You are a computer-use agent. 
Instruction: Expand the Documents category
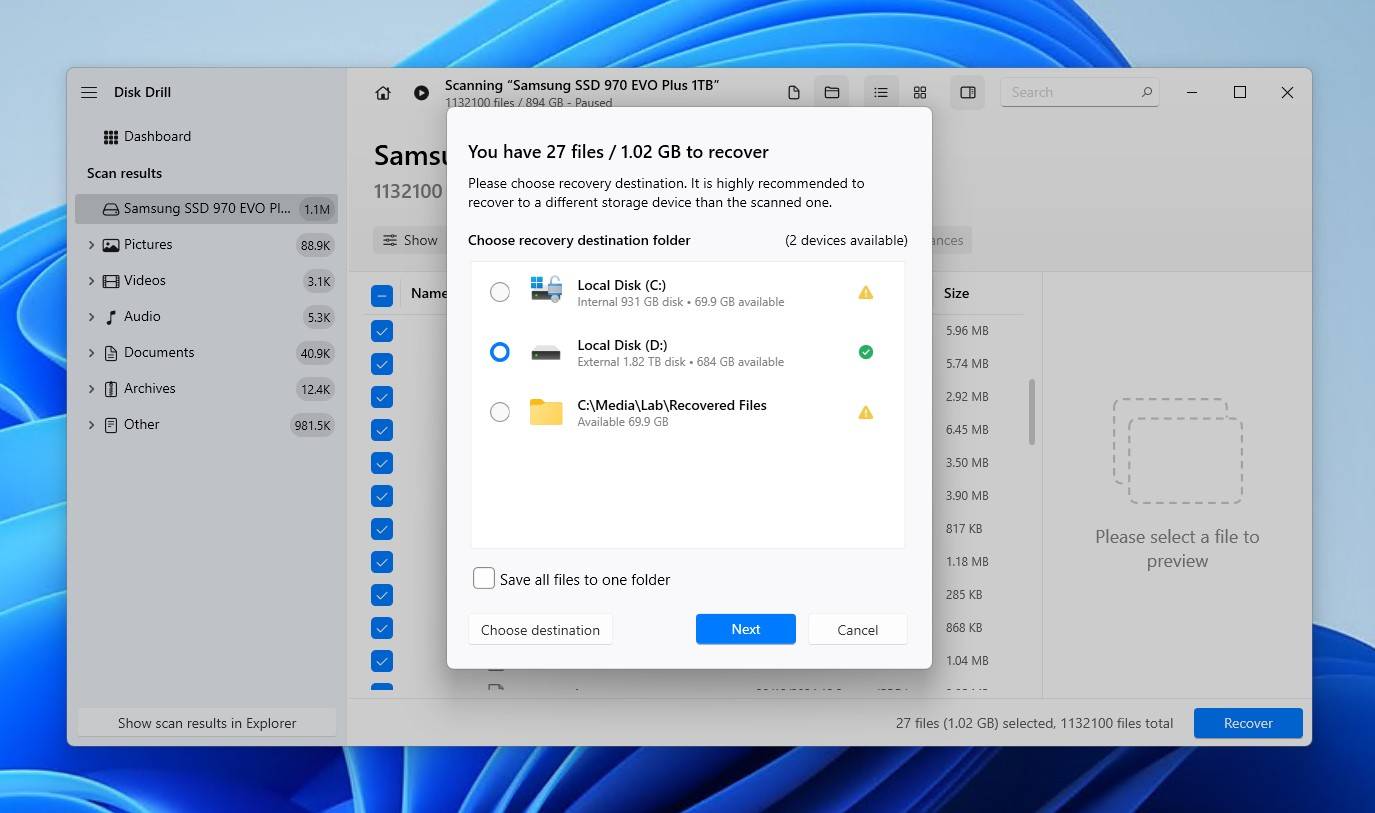tap(91, 352)
